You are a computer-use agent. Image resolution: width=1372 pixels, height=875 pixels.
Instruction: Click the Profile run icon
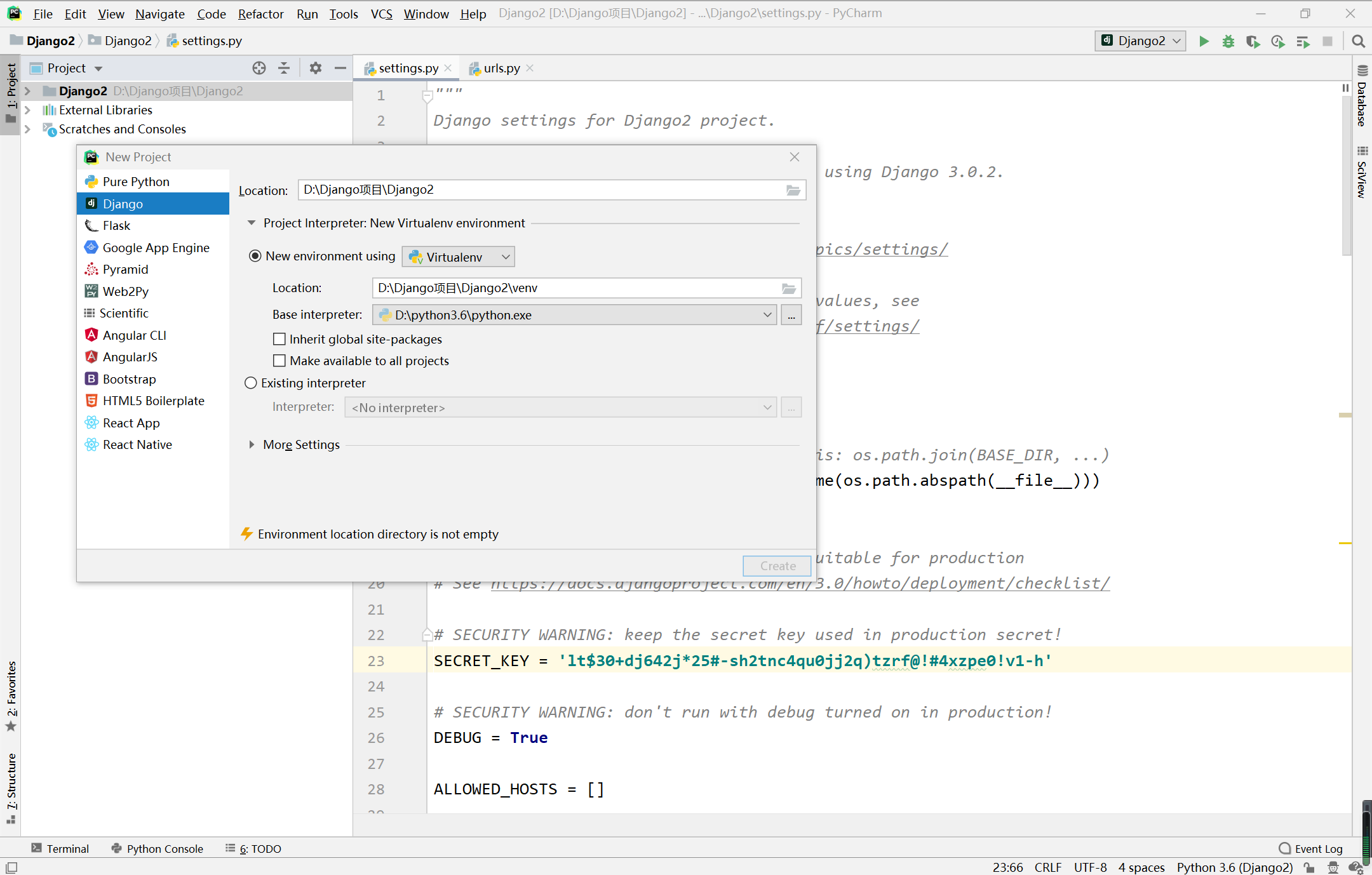click(x=1278, y=41)
